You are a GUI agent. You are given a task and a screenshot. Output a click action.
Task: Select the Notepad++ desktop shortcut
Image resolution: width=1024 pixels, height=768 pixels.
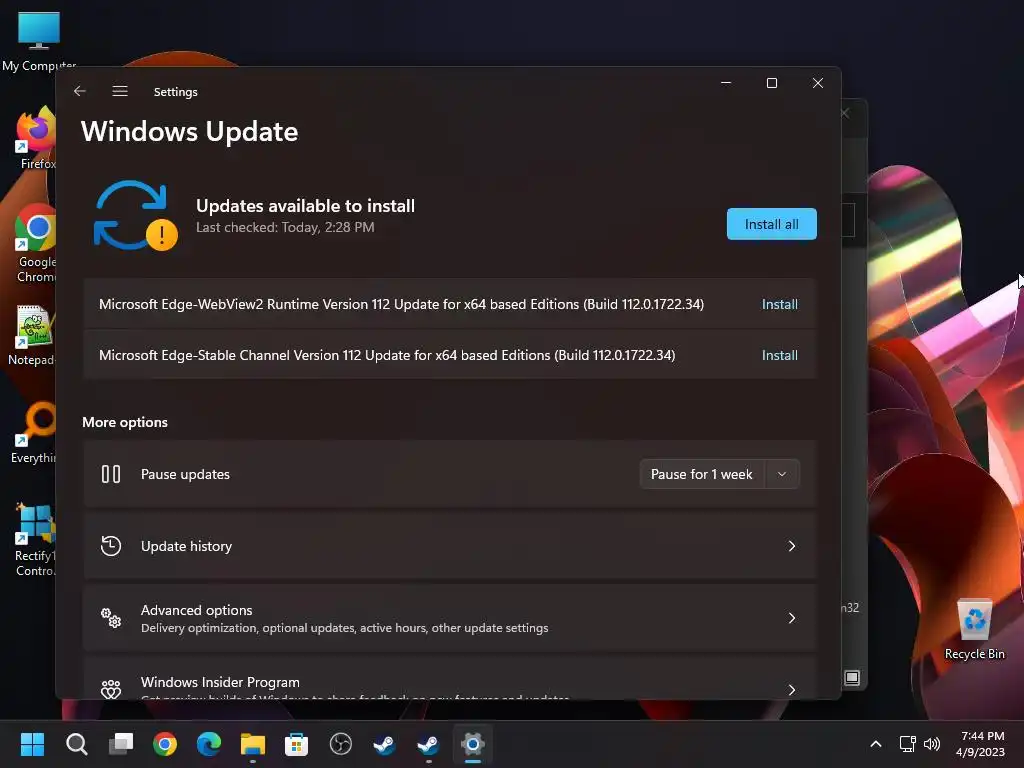point(33,336)
